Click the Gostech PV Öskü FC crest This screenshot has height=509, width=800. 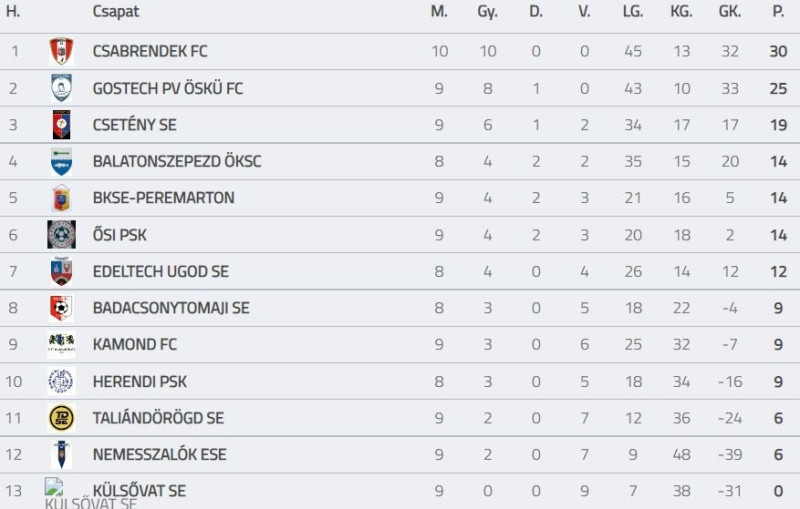pos(61,88)
